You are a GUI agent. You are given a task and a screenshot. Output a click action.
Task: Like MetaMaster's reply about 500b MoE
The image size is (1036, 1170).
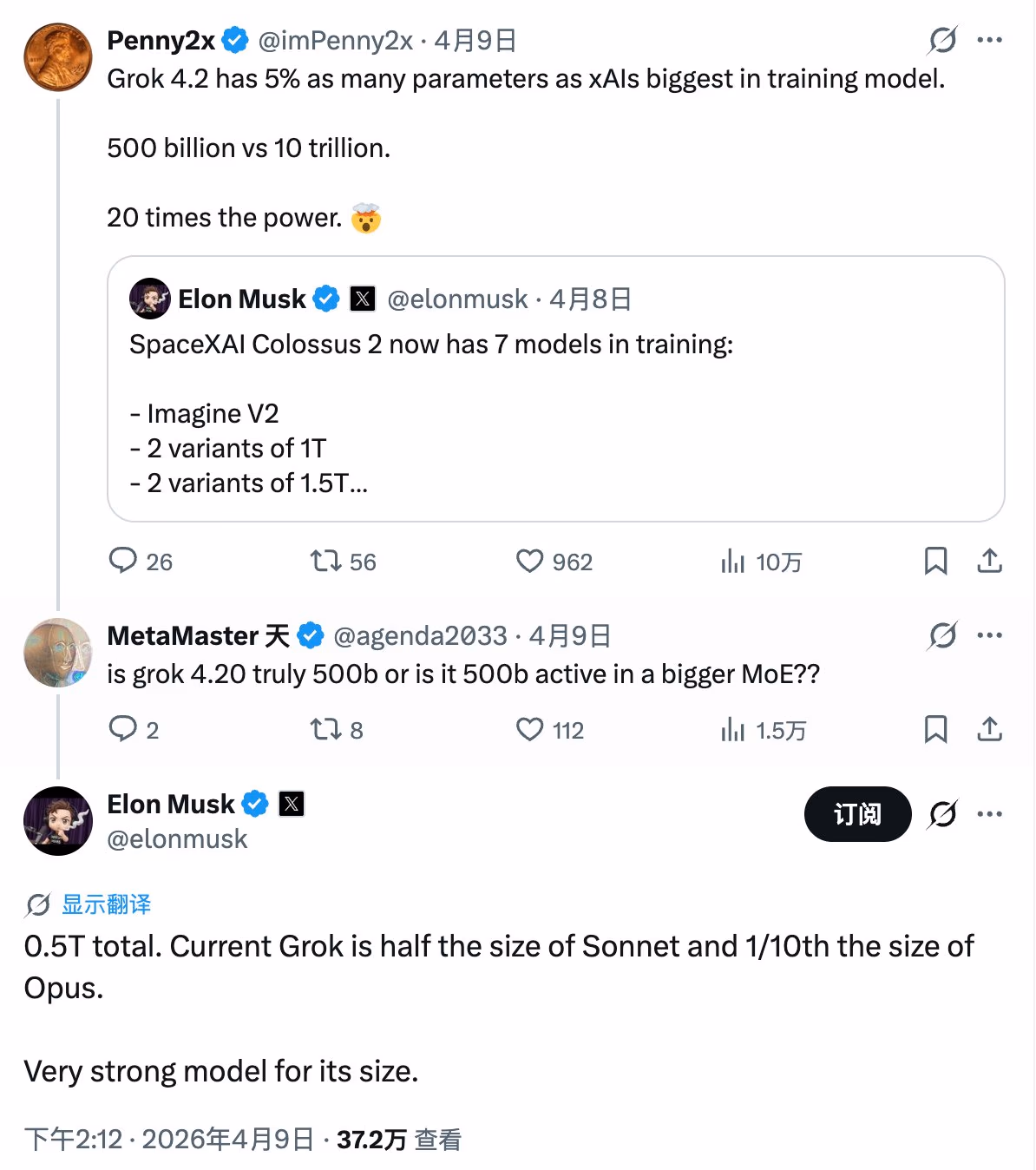[x=529, y=729]
